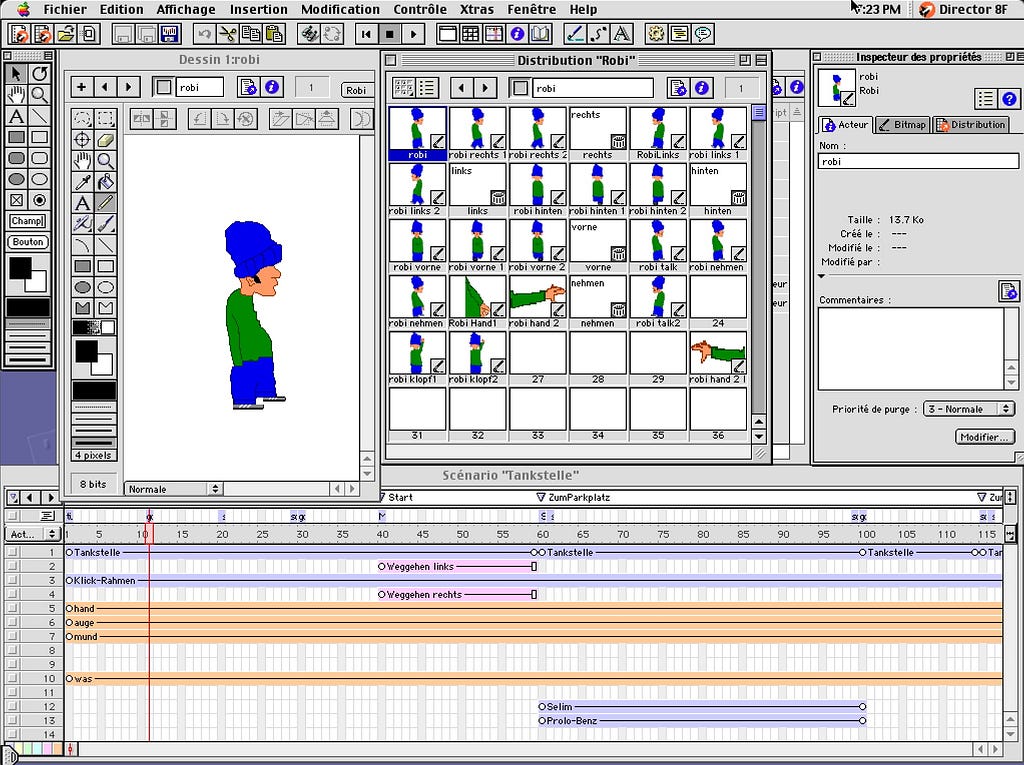Open the 8 bits color depth selector

tap(93, 484)
